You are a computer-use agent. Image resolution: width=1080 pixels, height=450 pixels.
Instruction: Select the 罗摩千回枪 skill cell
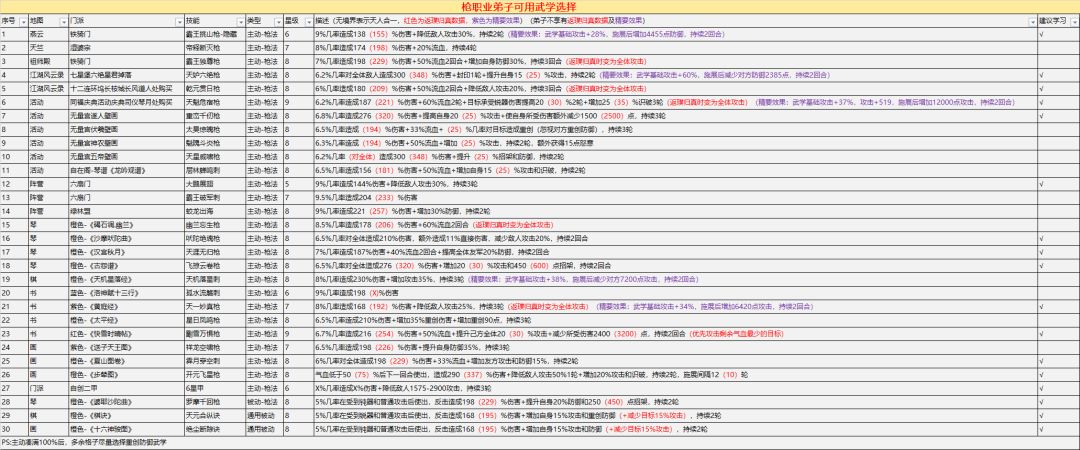pos(214,402)
